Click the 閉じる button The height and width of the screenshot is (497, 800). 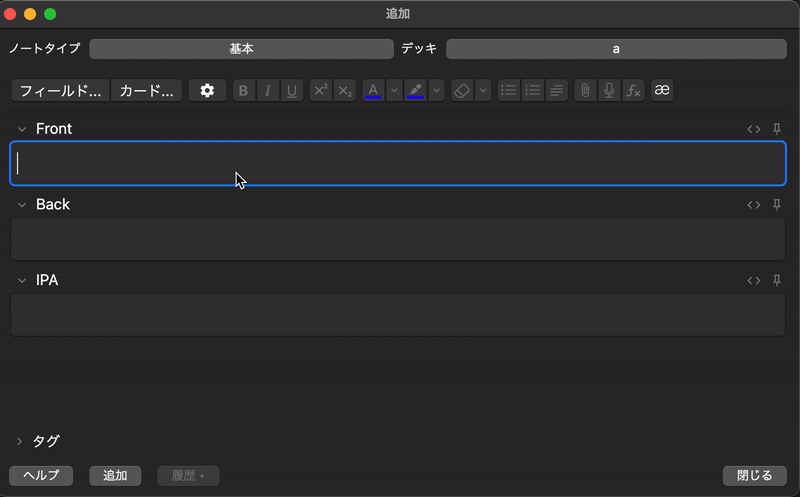[755, 476]
